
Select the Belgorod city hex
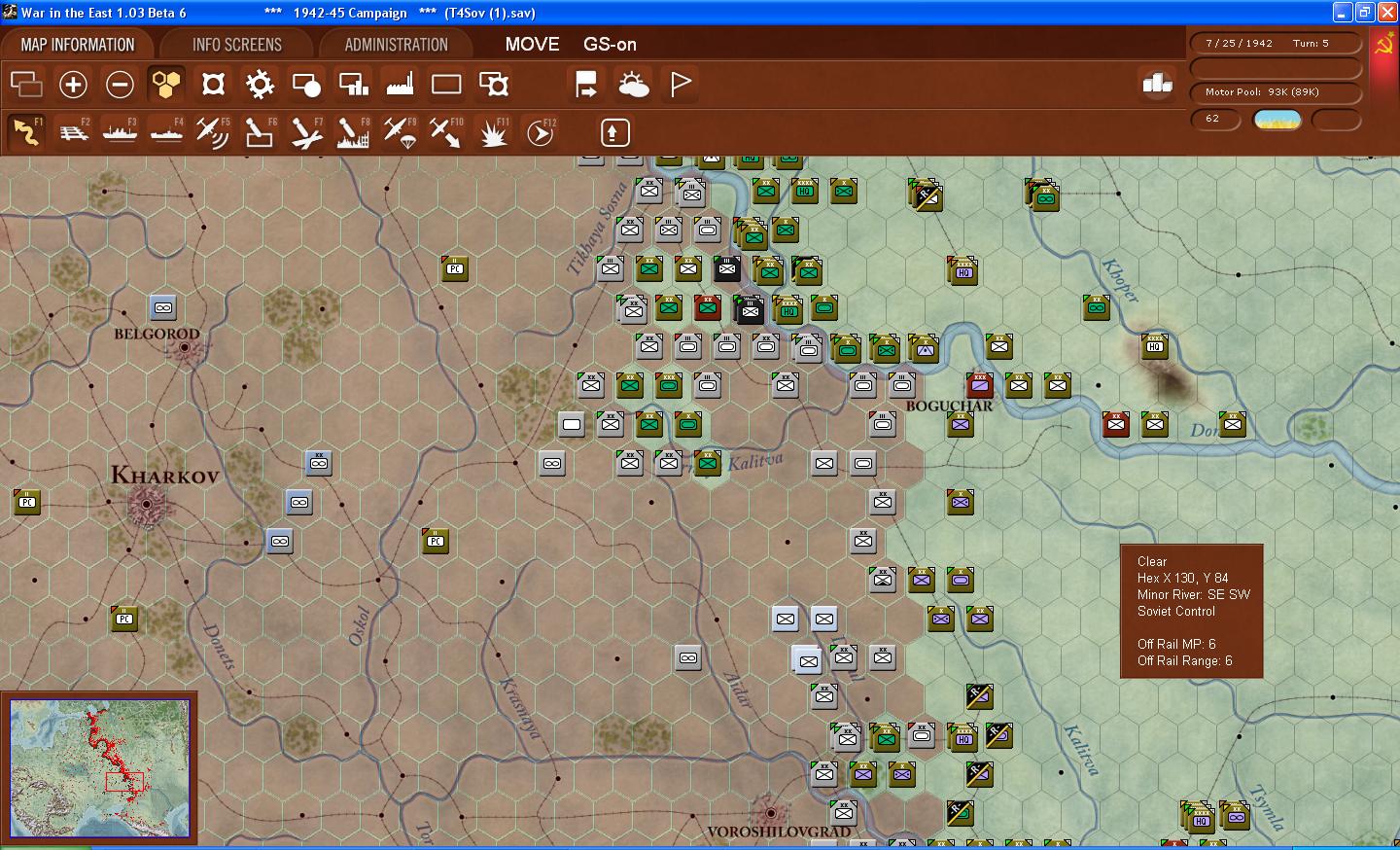[185, 348]
